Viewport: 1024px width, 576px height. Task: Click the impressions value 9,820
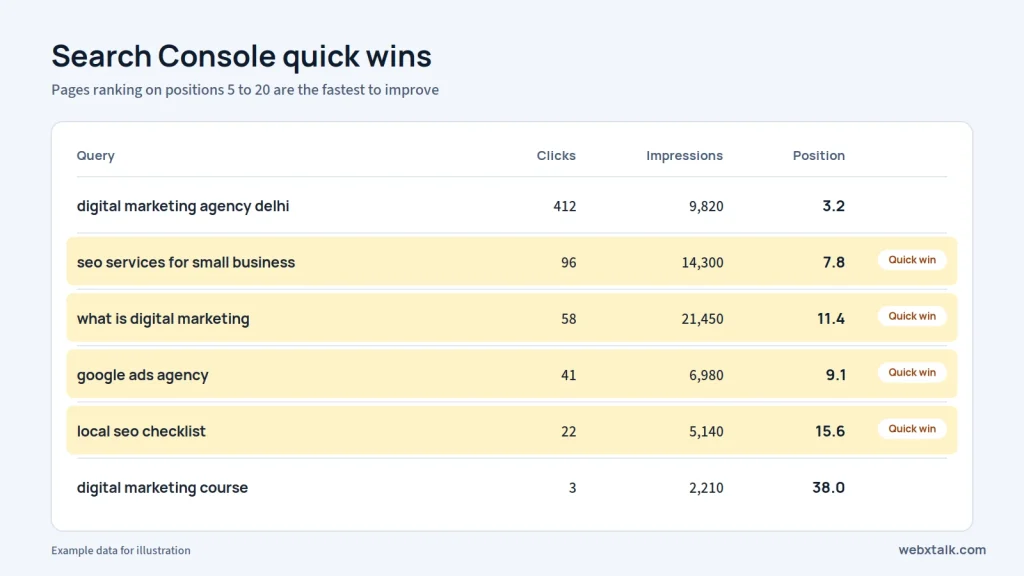(706, 206)
